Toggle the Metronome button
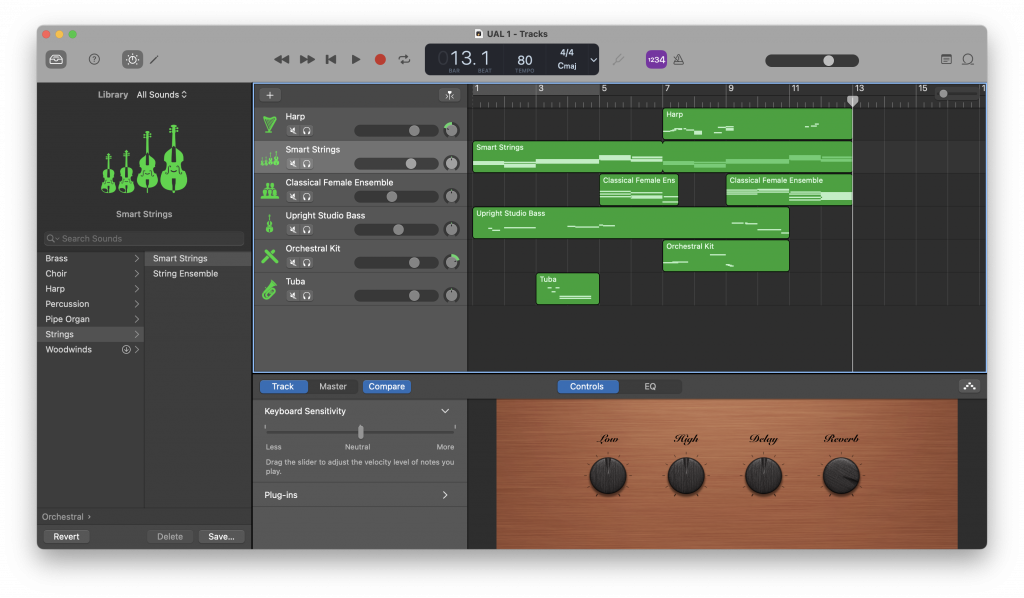The height and width of the screenshot is (598, 1024). coord(679,59)
